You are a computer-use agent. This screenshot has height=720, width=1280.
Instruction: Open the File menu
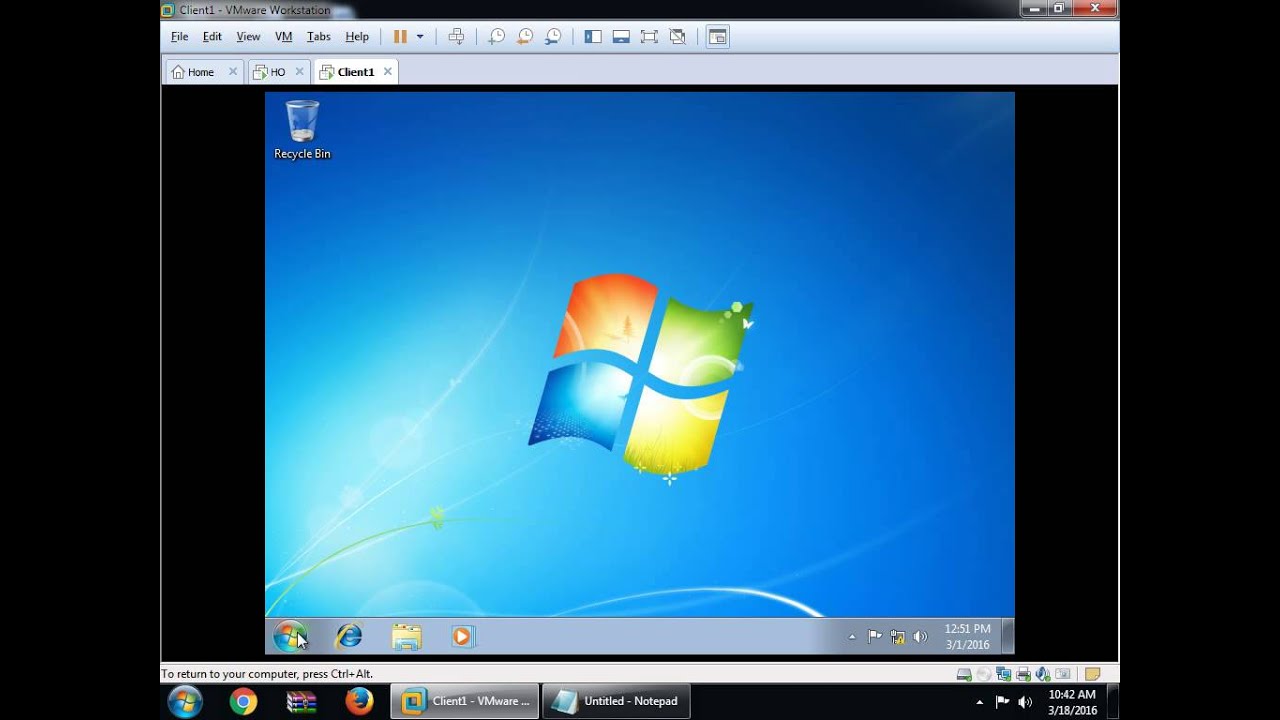[x=179, y=36]
